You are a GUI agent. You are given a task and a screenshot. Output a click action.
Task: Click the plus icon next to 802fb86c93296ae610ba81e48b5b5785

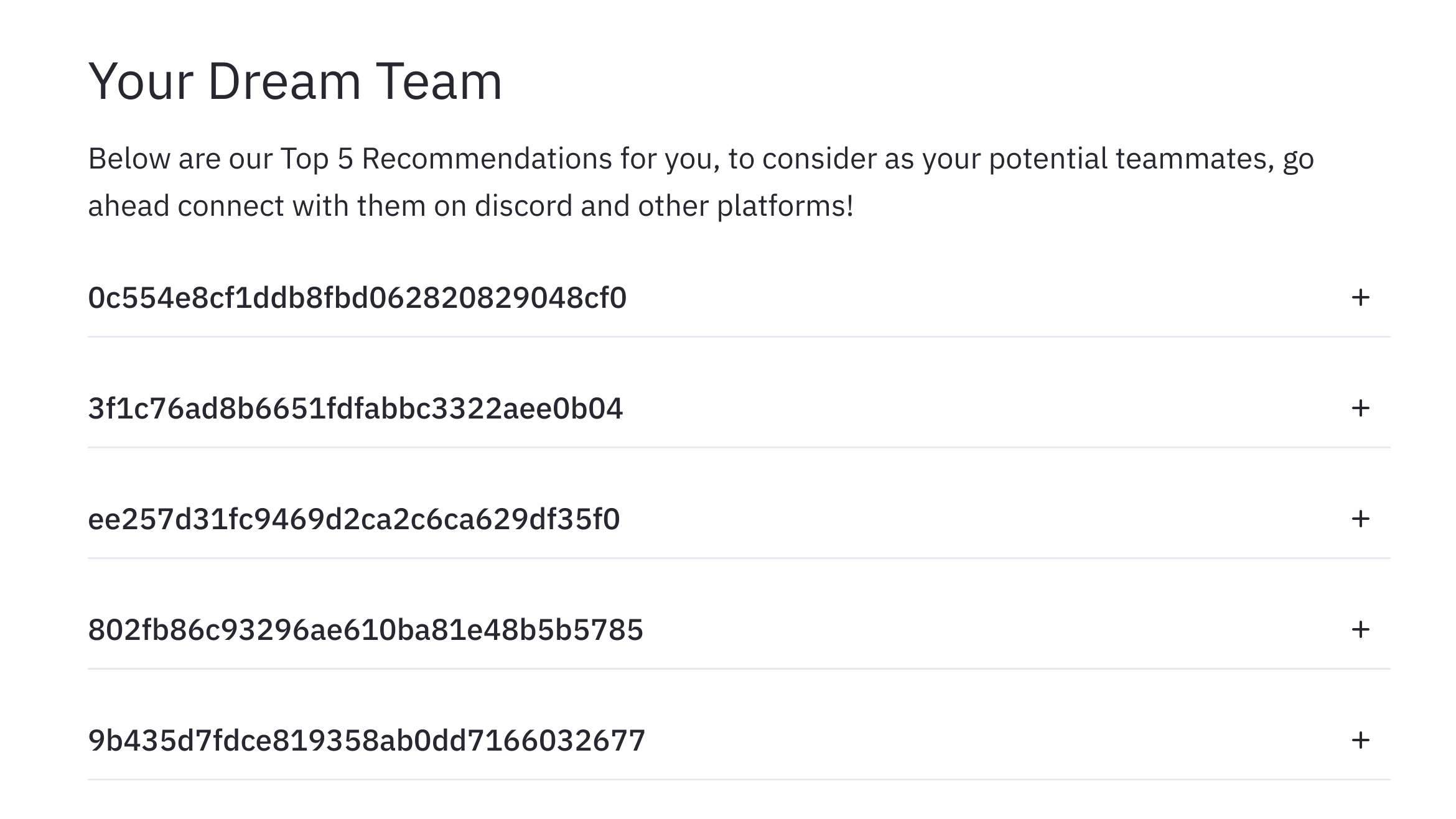pos(1360,629)
